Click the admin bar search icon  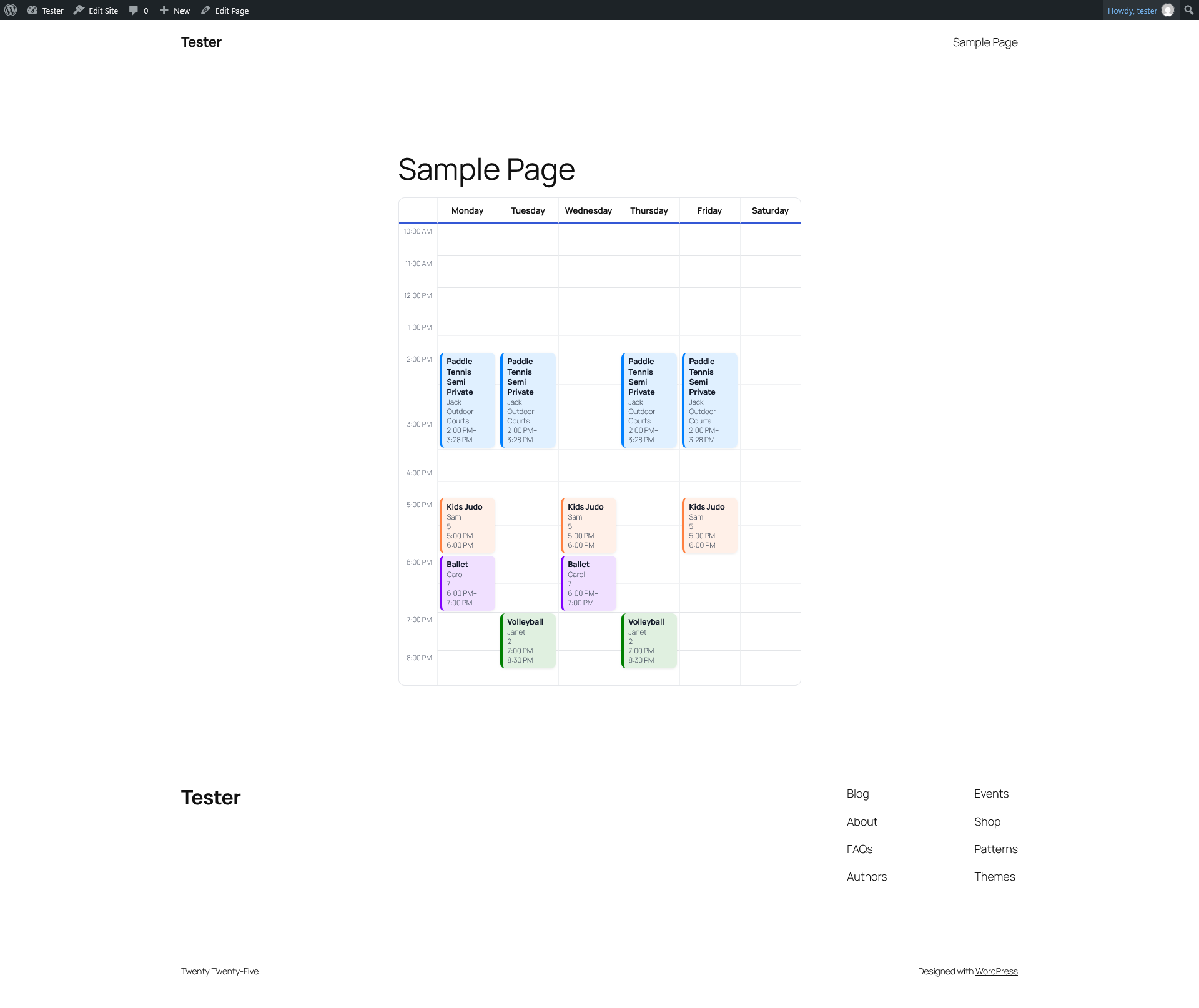tap(1189, 10)
